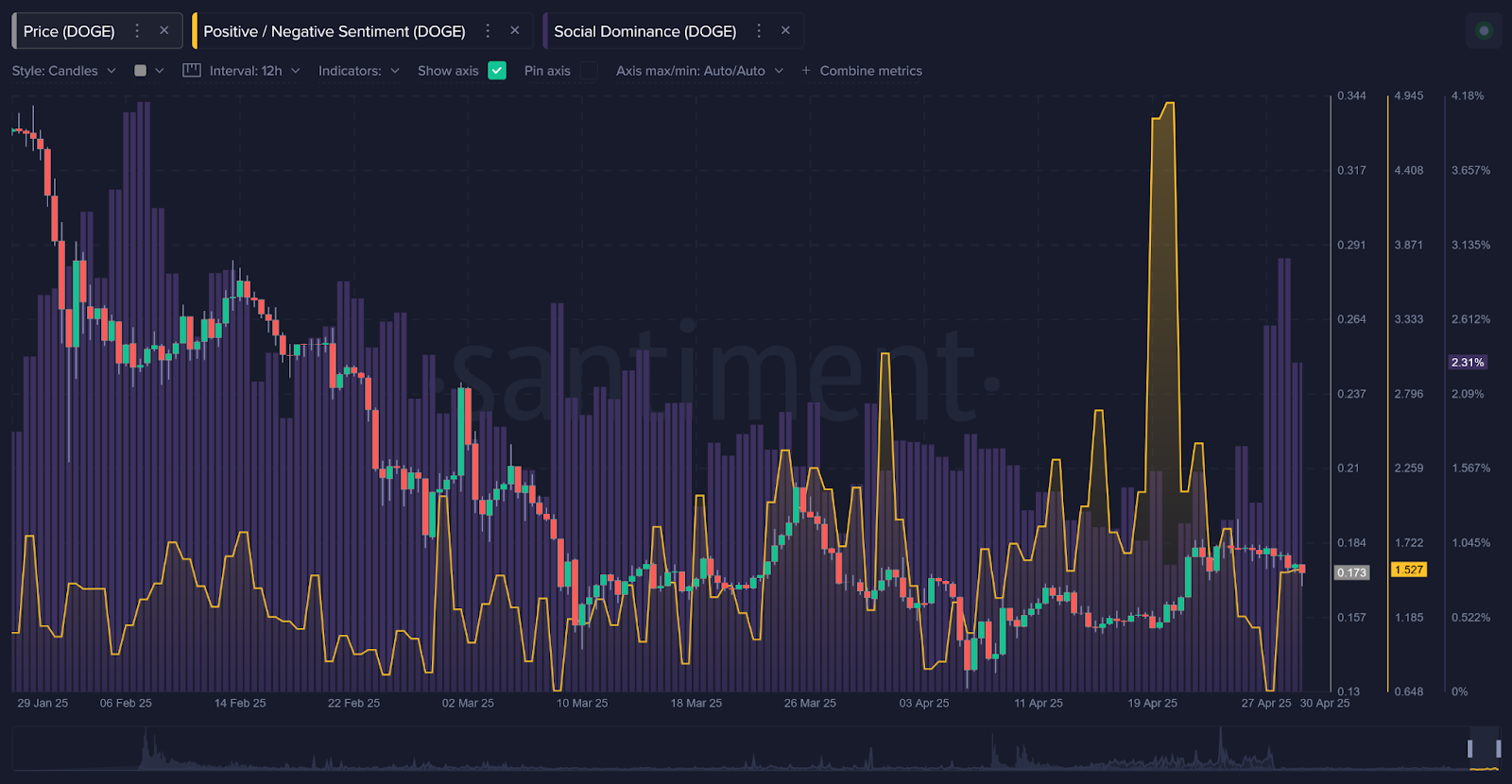
Task: Remove Social Dominance (DOGE) metric
Action: point(785,31)
